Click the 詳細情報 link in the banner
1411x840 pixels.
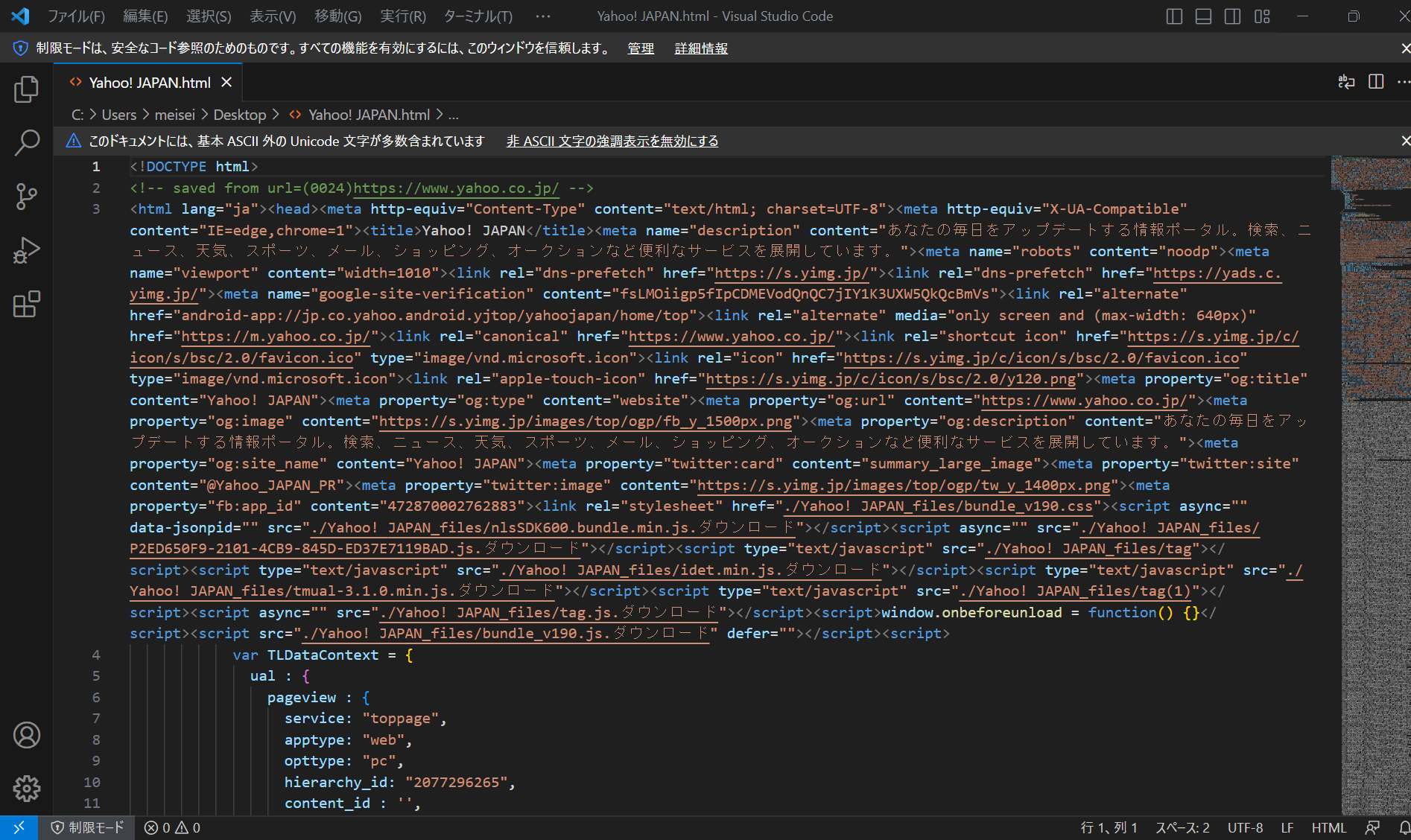click(x=701, y=48)
